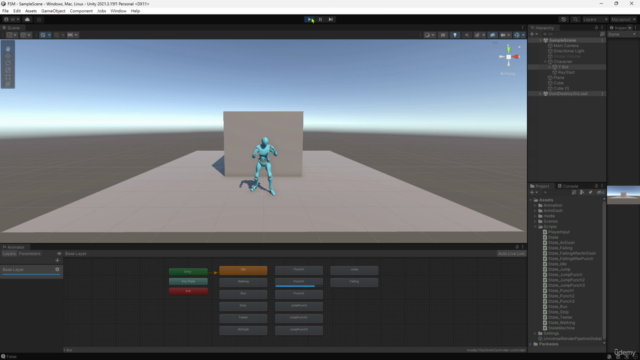The image size is (640, 360).
Task: Collapse the Assets folder in Project
Action: click(531, 200)
